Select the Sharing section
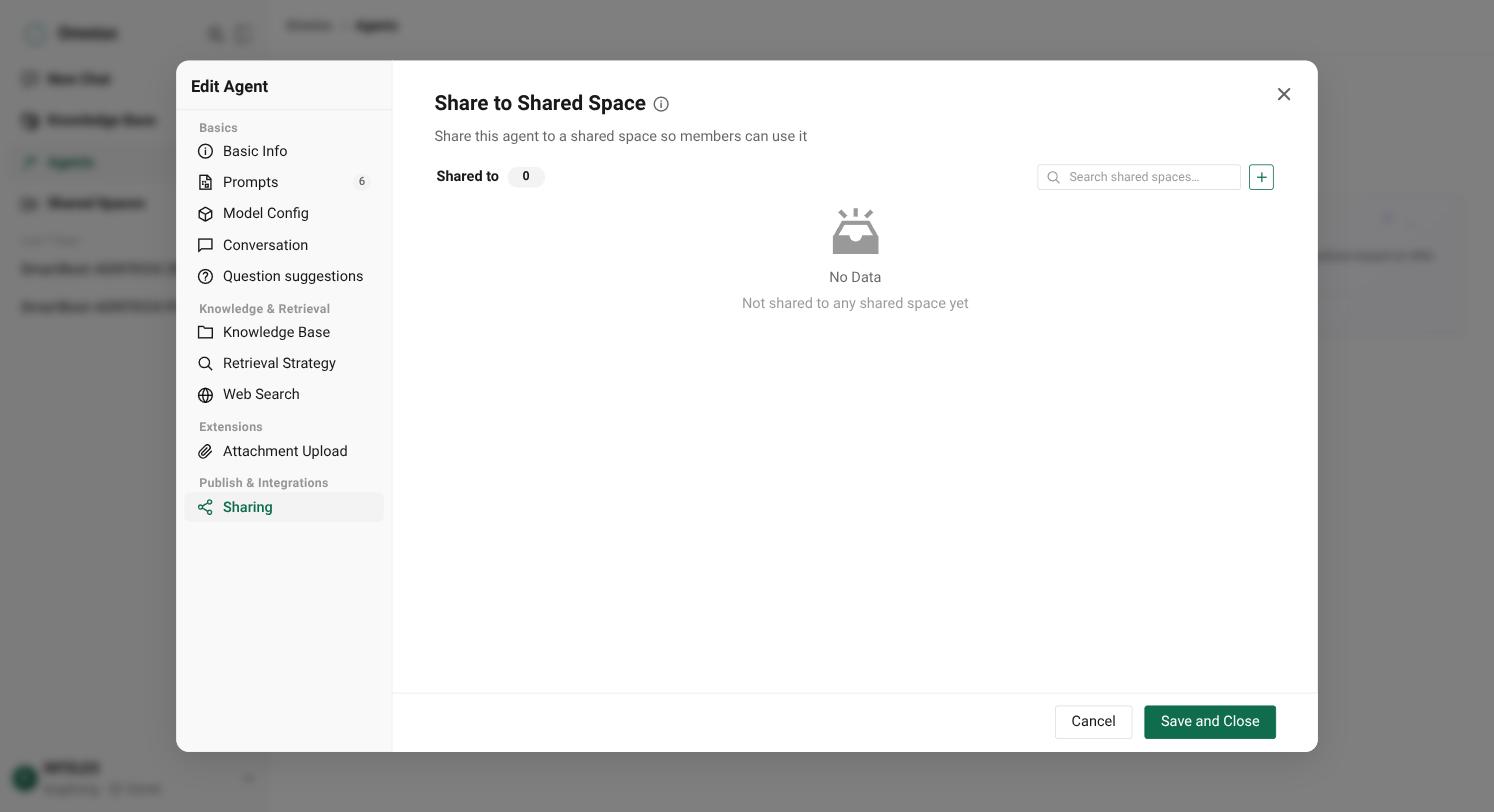1494x812 pixels. (284, 507)
